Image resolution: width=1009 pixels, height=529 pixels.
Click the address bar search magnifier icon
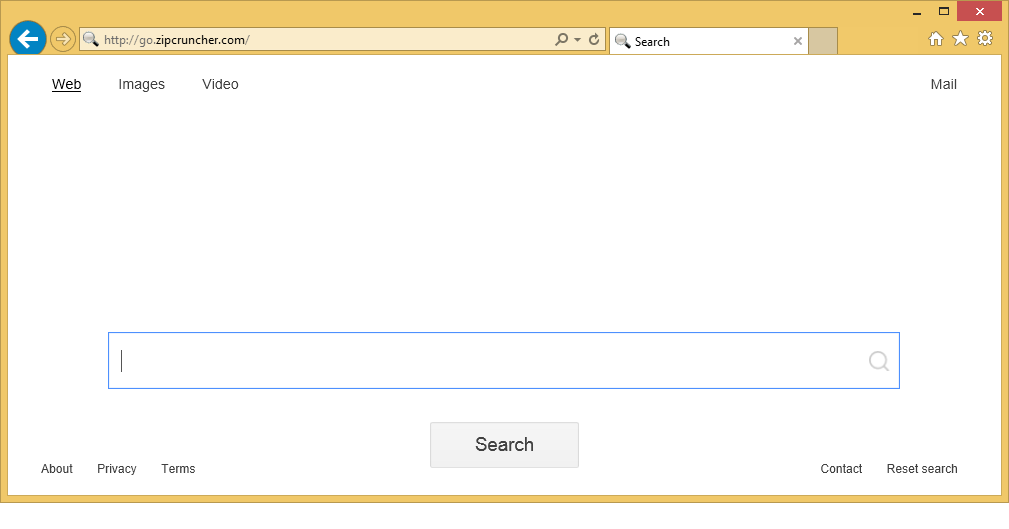tap(561, 39)
